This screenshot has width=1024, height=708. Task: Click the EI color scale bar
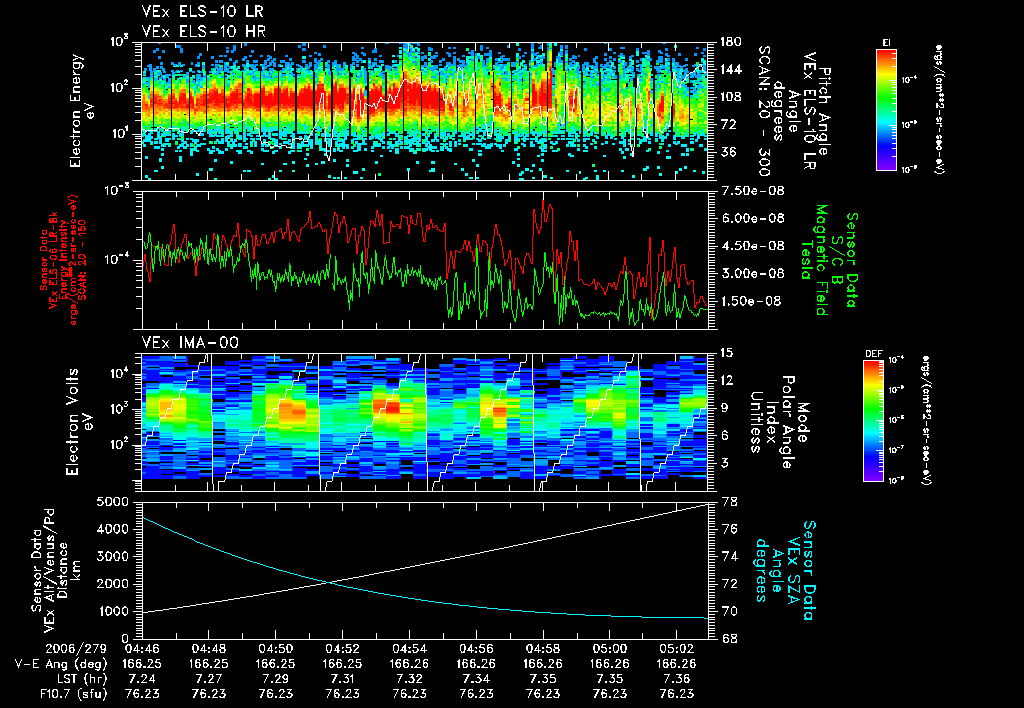point(886,109)
